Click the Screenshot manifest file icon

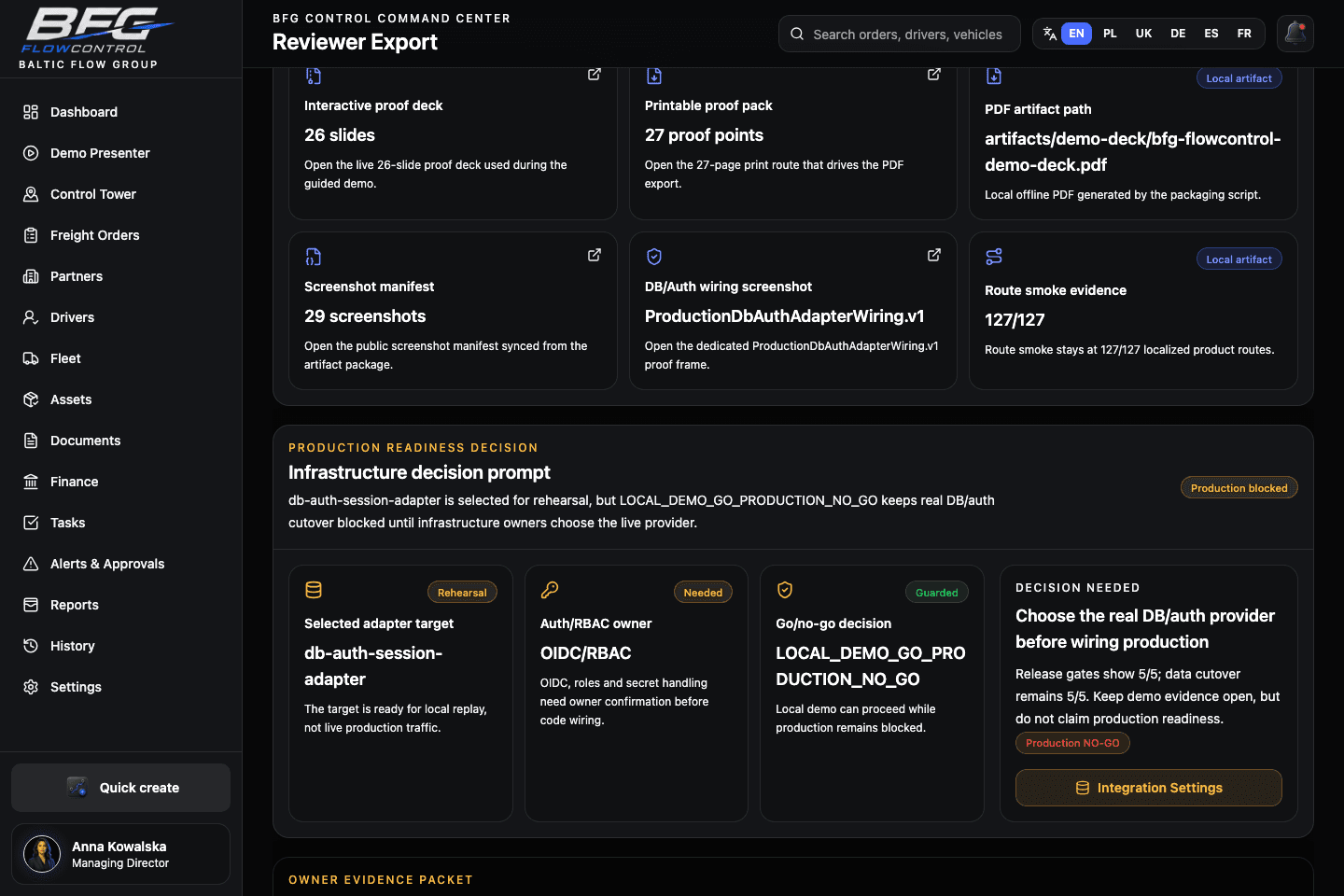pyautogui.click(x=314, y=257)
